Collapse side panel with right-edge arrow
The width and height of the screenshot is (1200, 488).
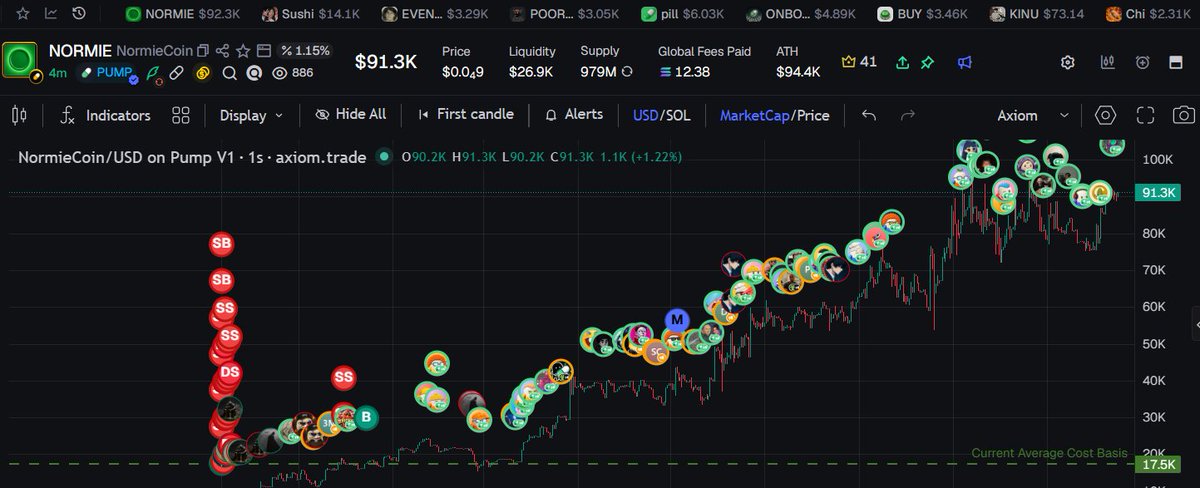[1195, 323]
